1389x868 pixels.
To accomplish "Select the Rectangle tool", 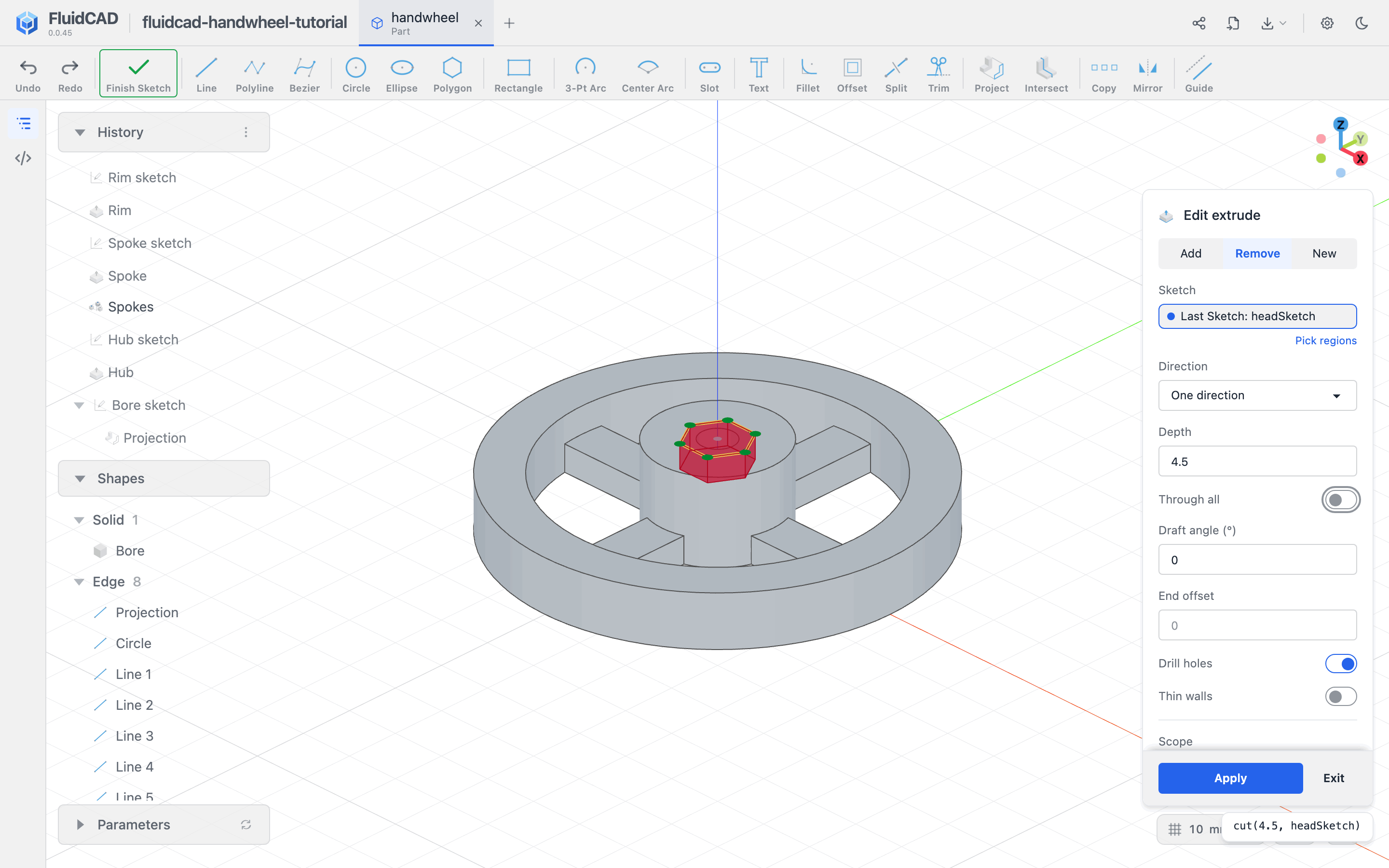I will click(518, 75).
